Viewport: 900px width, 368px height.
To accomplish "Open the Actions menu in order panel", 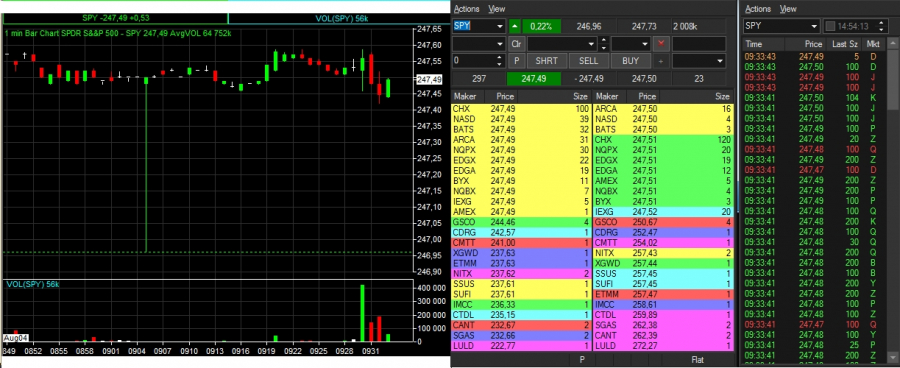I will 466,9.
